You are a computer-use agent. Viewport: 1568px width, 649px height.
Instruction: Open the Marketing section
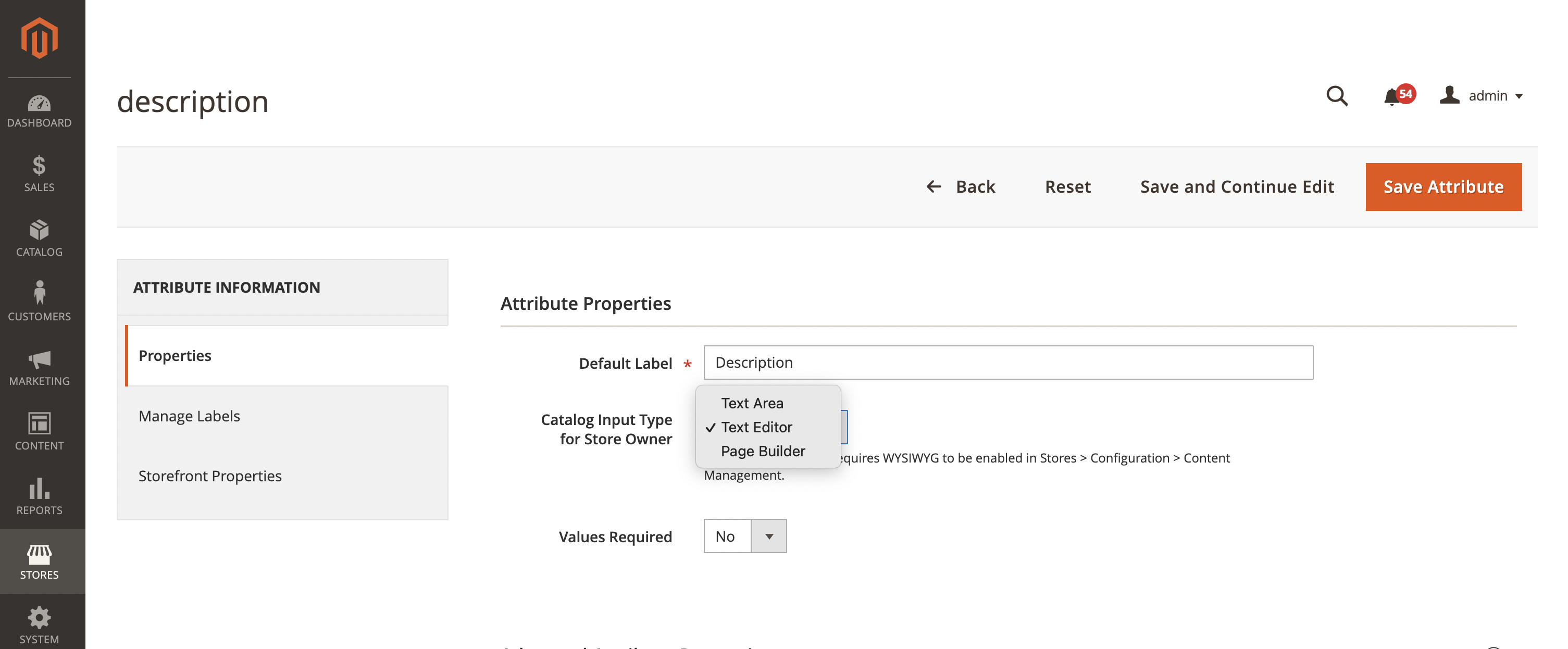[x=39, y=368]
